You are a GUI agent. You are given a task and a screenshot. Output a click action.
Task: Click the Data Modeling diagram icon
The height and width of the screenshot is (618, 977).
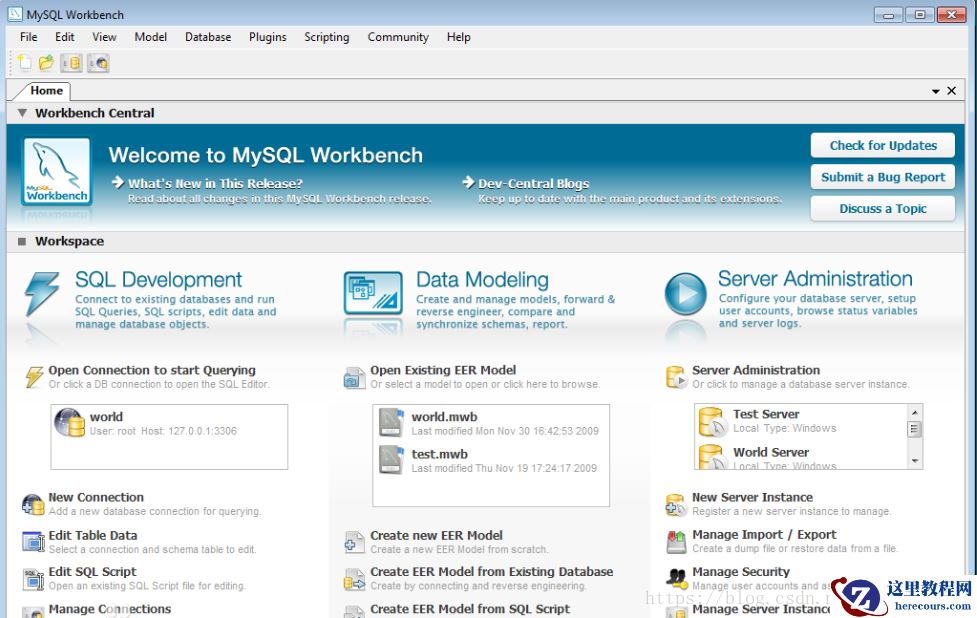pos(373,293)
